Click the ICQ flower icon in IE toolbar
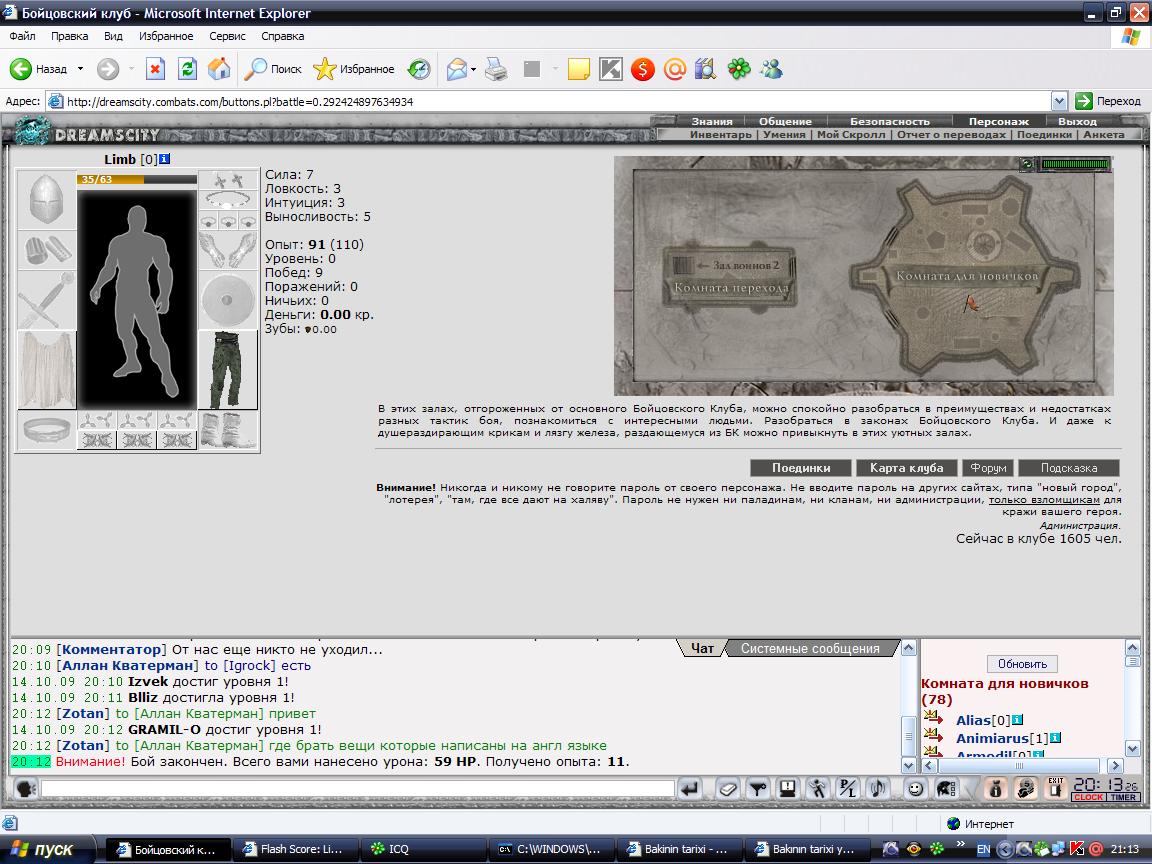 [739, 69]
